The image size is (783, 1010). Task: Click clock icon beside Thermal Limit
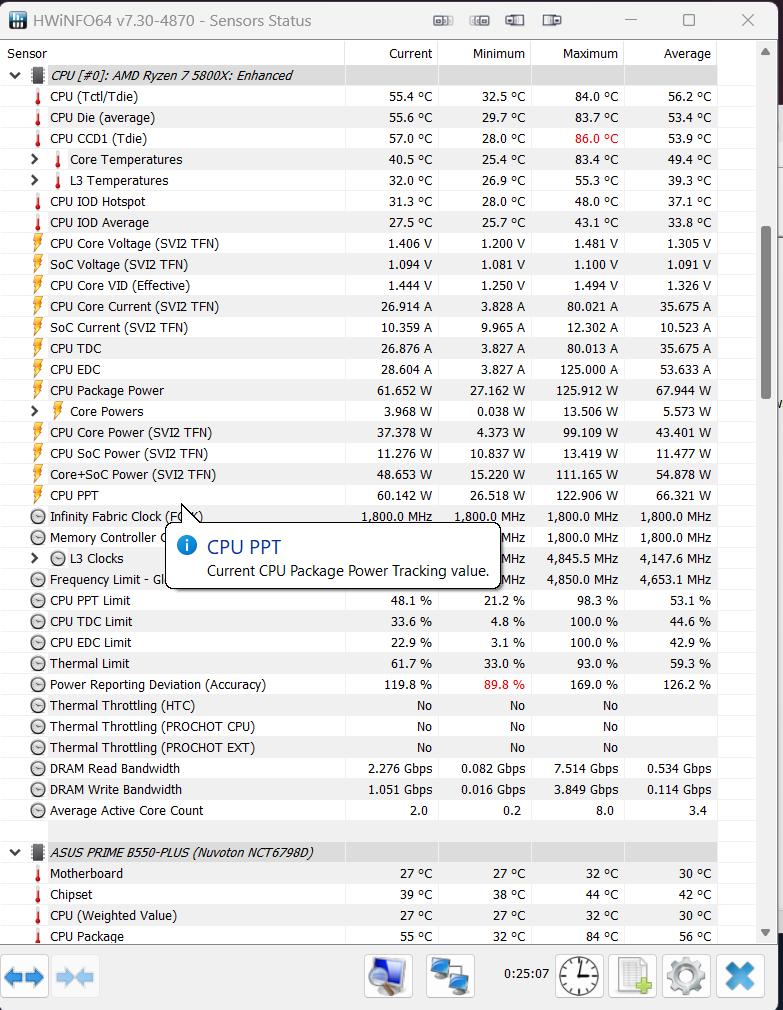(x=38, y=663)
